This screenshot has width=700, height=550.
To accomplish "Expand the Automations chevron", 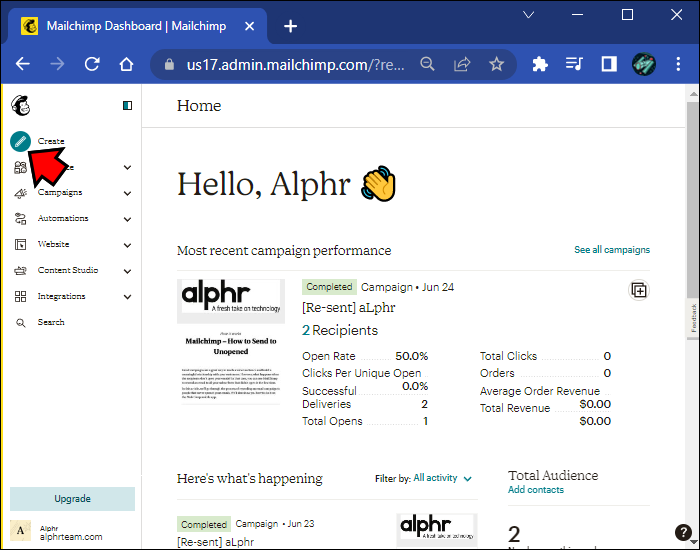I will coord(127,219).
